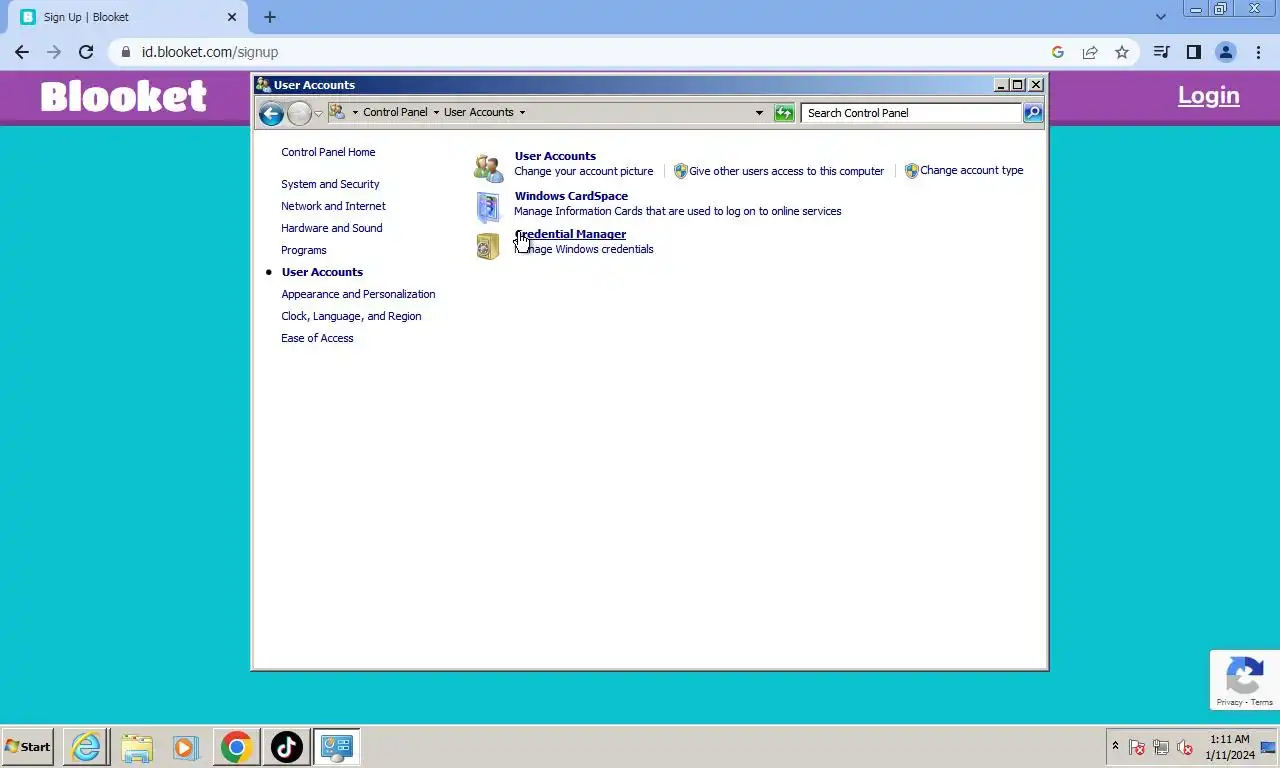Click the Blooket logo in Chrome
Image resolution: width=1280 pixels, height=768 pixels.
124,96
